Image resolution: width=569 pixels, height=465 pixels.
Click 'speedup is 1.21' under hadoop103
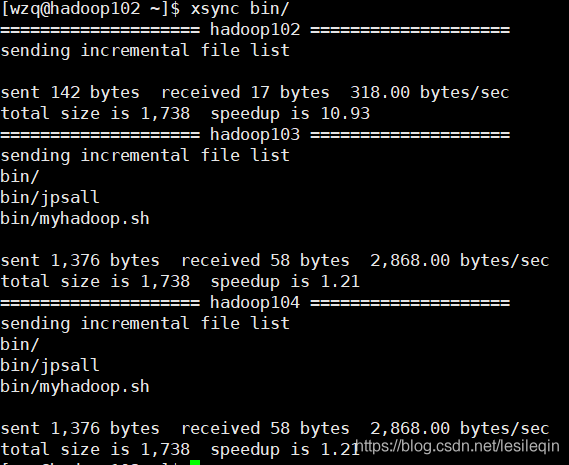[x=285, y=282]
